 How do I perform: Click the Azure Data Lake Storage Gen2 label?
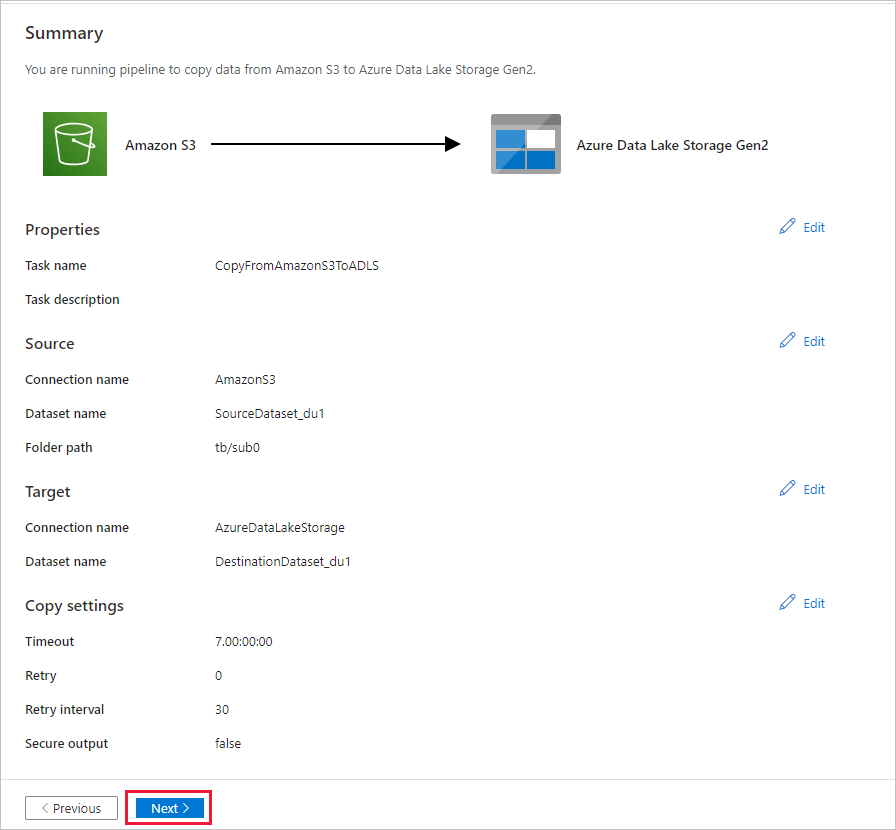pos(672,145)
